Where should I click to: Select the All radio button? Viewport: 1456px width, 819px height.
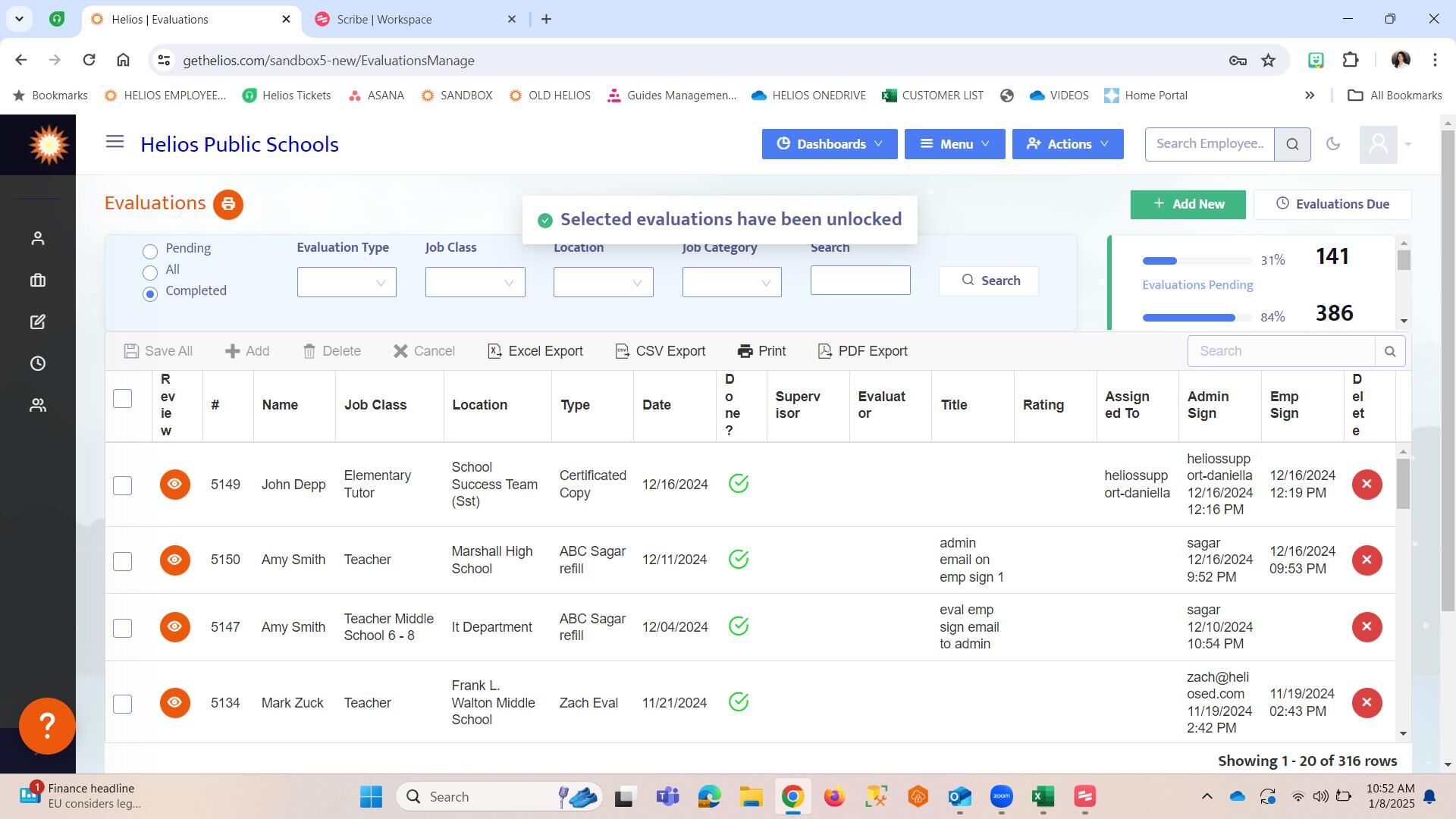pos(150,272)
